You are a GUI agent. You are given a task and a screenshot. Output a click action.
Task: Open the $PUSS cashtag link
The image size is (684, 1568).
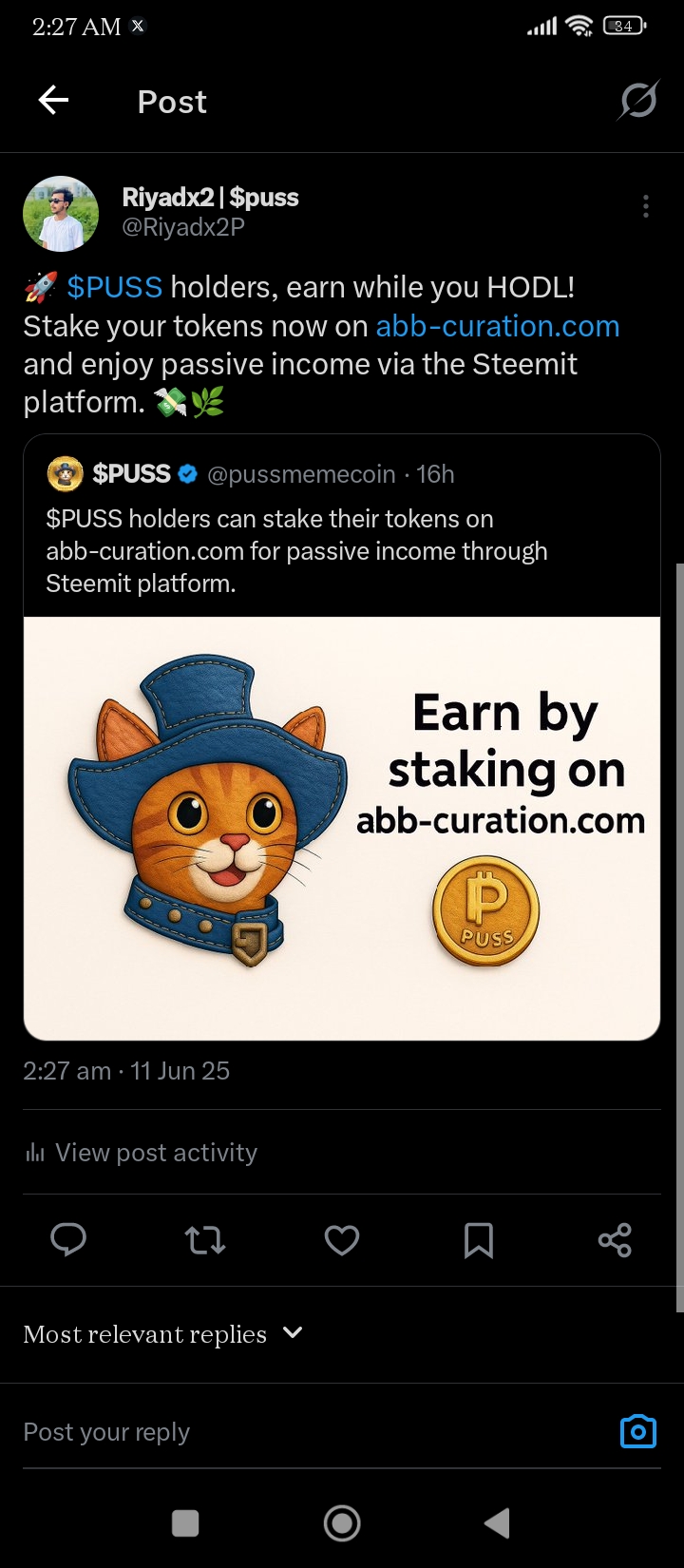[115, 287]
